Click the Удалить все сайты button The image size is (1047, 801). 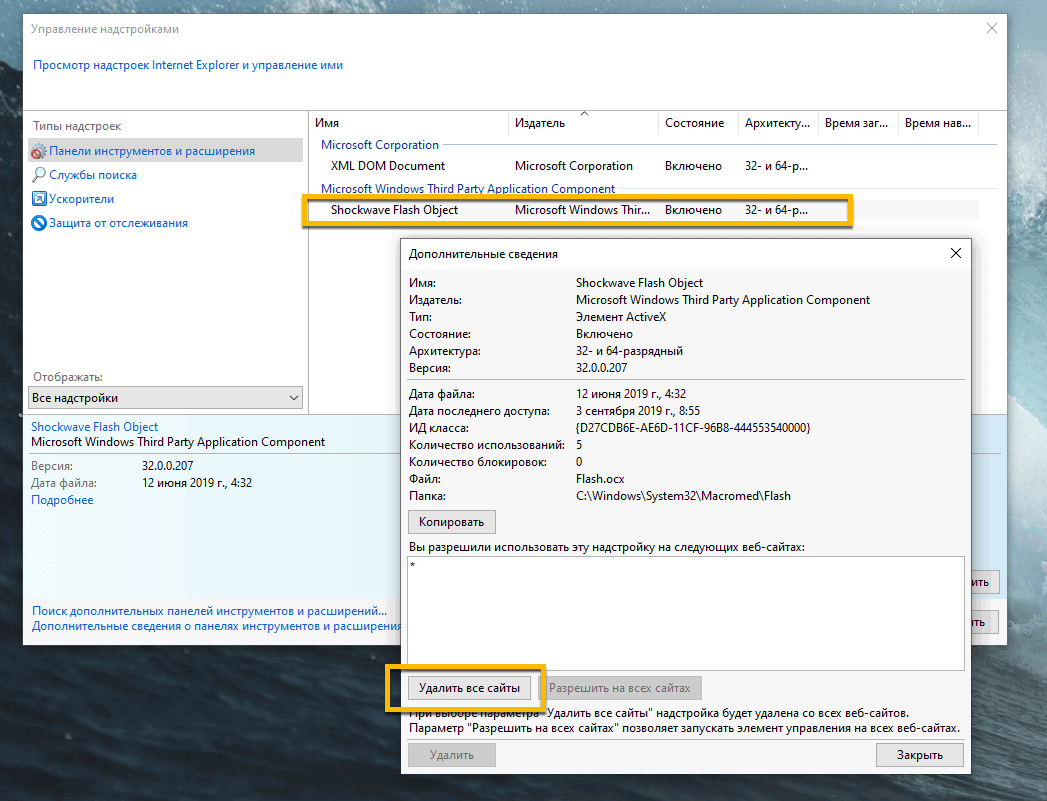pos(471,687)
